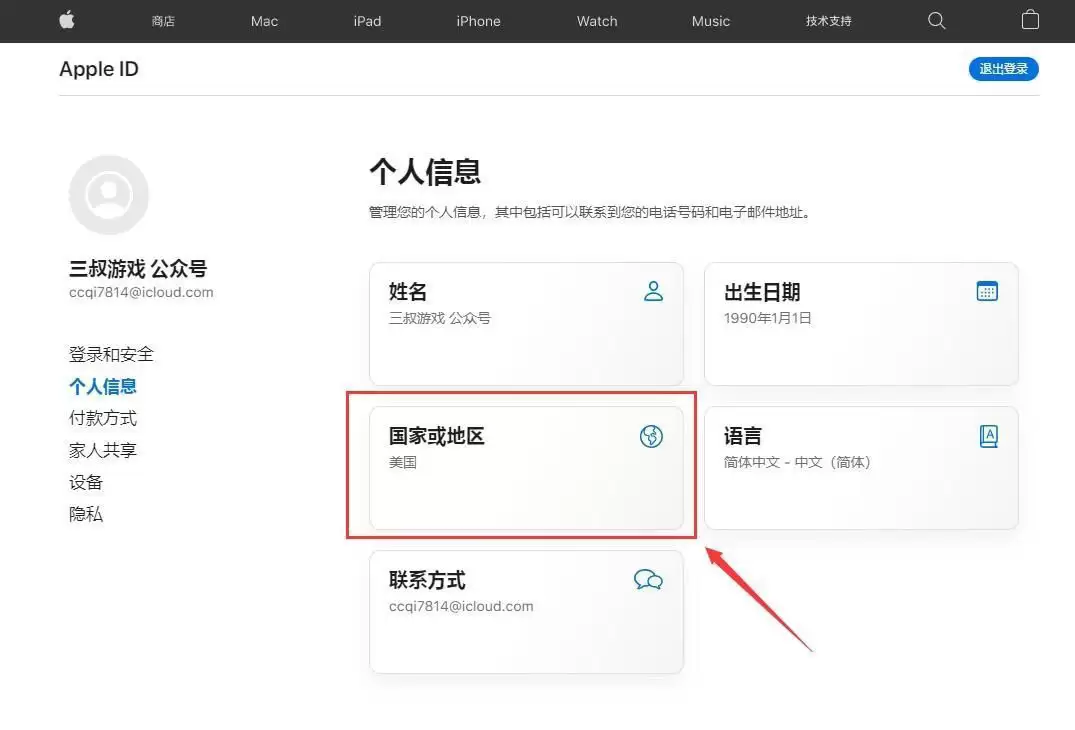The width and height of the screenshot is (1075, 730).
Task: Click the Apple logo
Action: (x=66, y=20)
